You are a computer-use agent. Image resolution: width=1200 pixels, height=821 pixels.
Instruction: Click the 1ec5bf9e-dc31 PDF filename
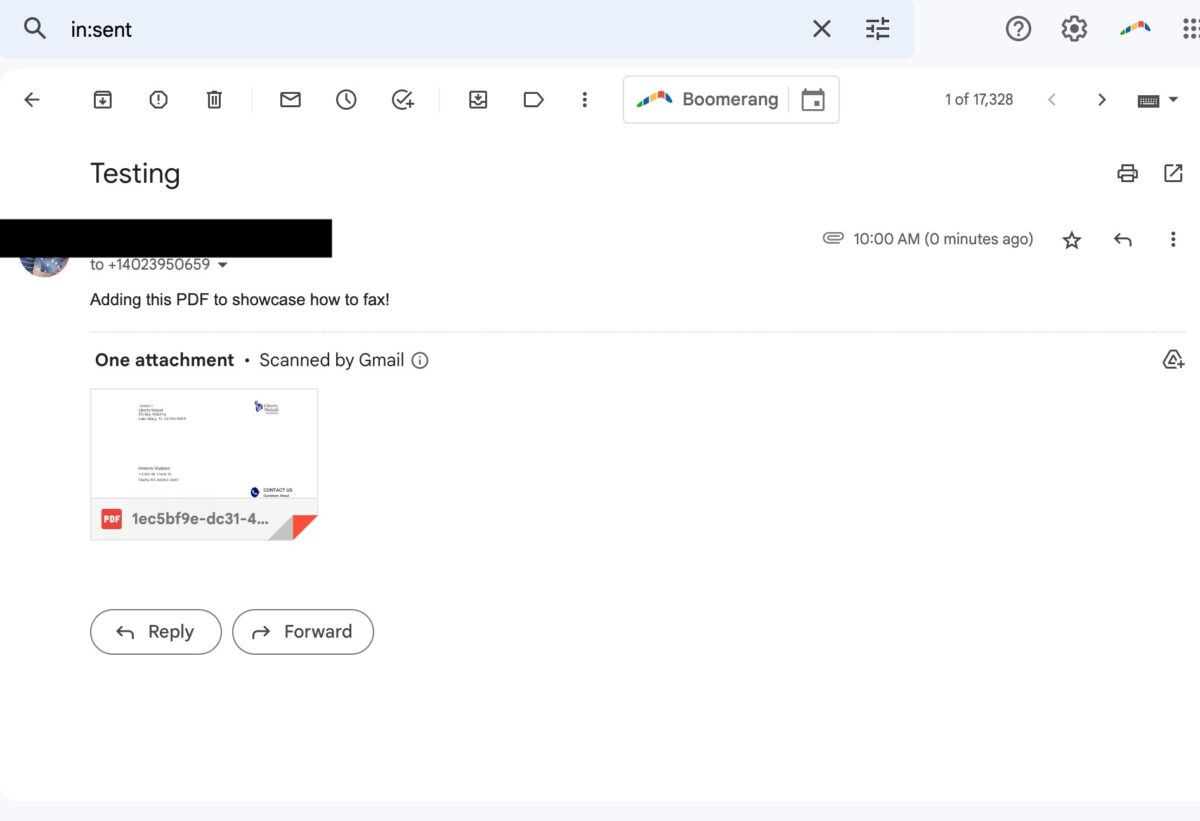click(x=200, y=519)
